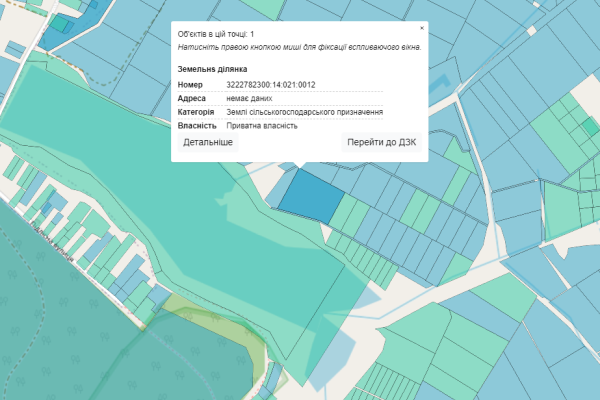The height and width of the screenshot is (400, 600).
Task: Click the Об'єктів в цій точці text
Action: click(x=222, y=34)
